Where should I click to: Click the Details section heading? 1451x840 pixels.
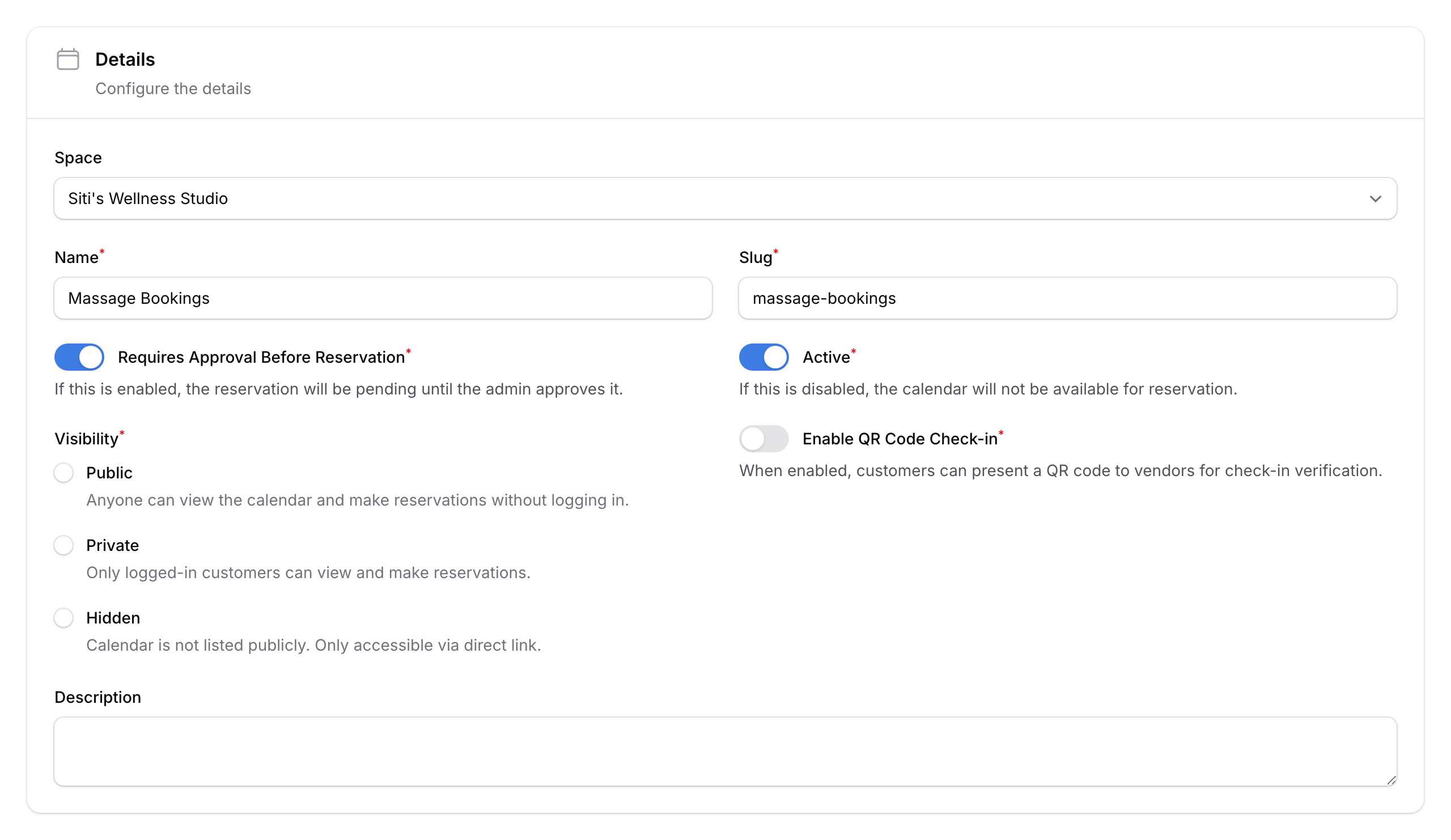(125, 58)
